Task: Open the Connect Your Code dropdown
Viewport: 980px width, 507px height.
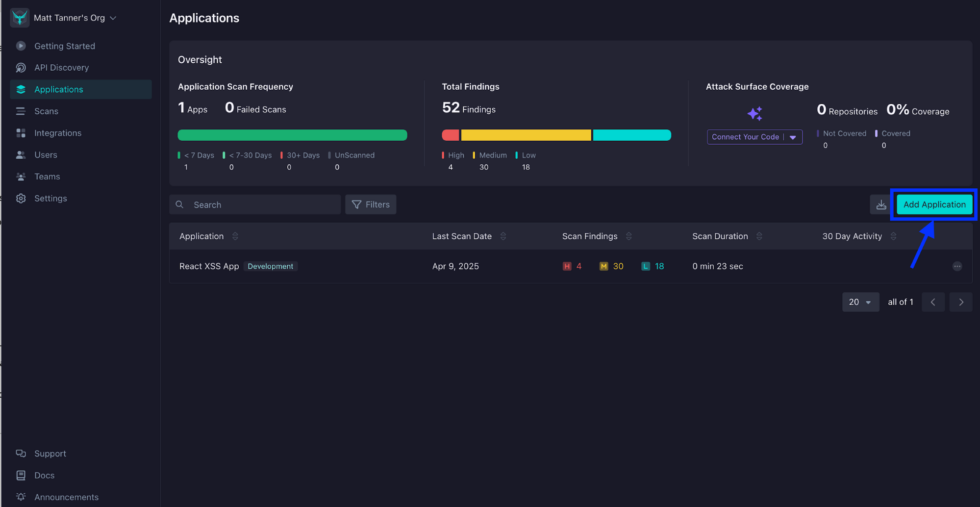Action: tap(793, 137)
